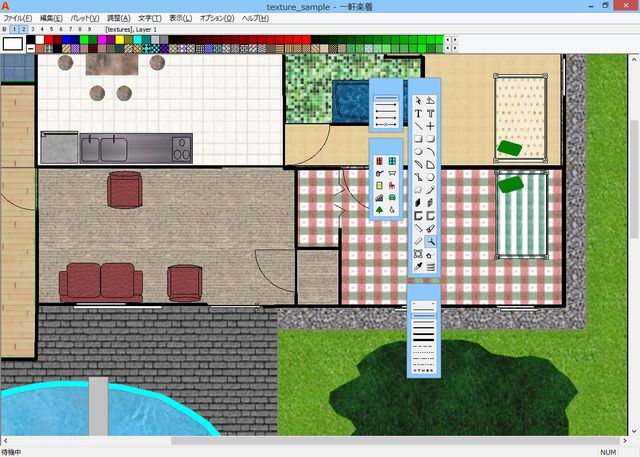Open the パレット(V) menu

coord(85,18)
